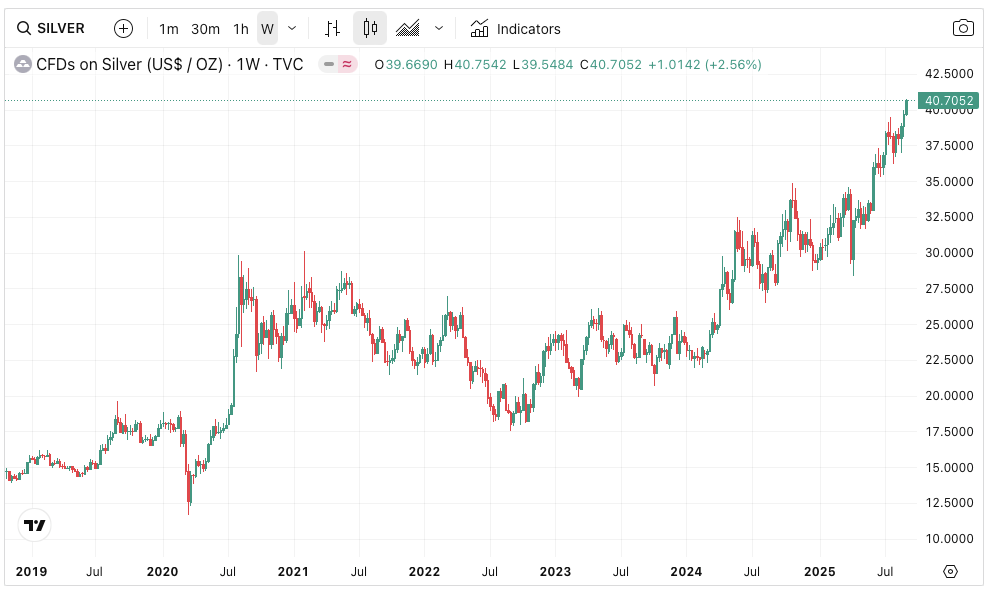
Task: Open the Indicators panel
Action: pyautogui.click(x=515, y=28)
